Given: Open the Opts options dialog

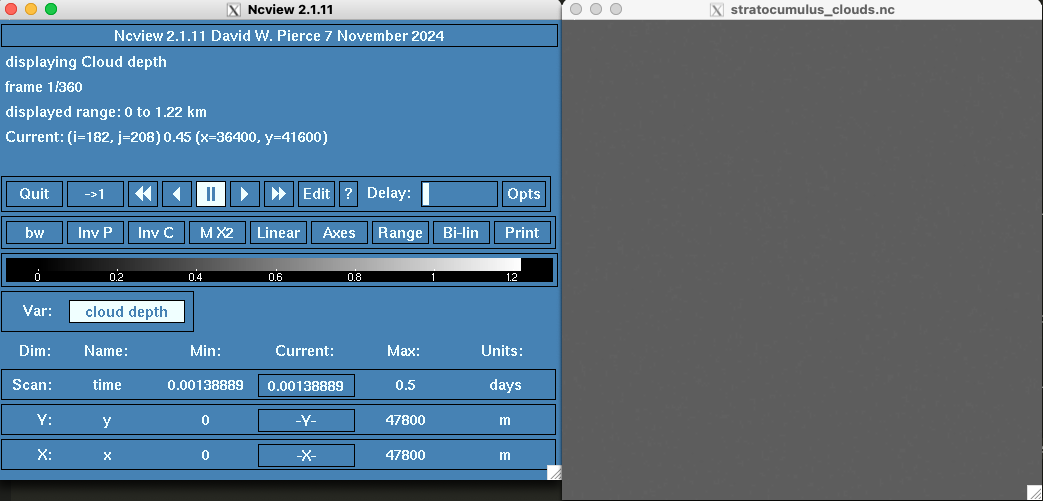Looking at the screenshot, I should (523, 194).
